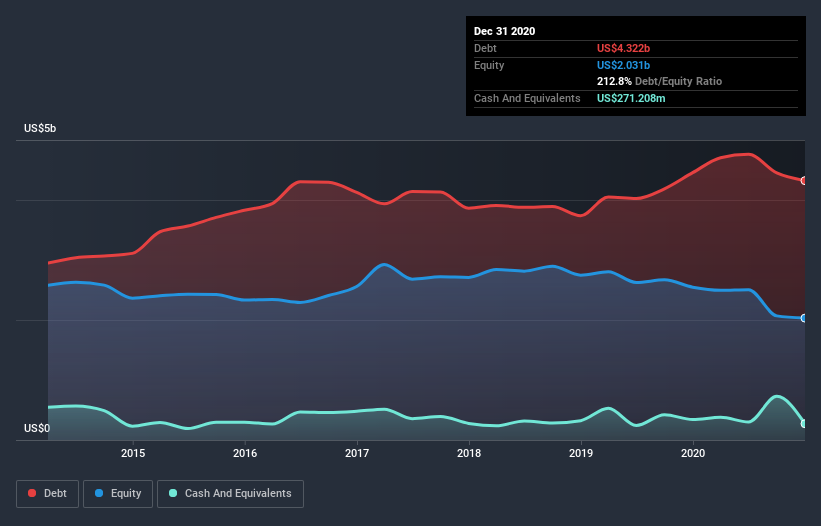821x526 pixels.
Task: Click the 2019 x-axis label
Action: (x=581, y=453)
